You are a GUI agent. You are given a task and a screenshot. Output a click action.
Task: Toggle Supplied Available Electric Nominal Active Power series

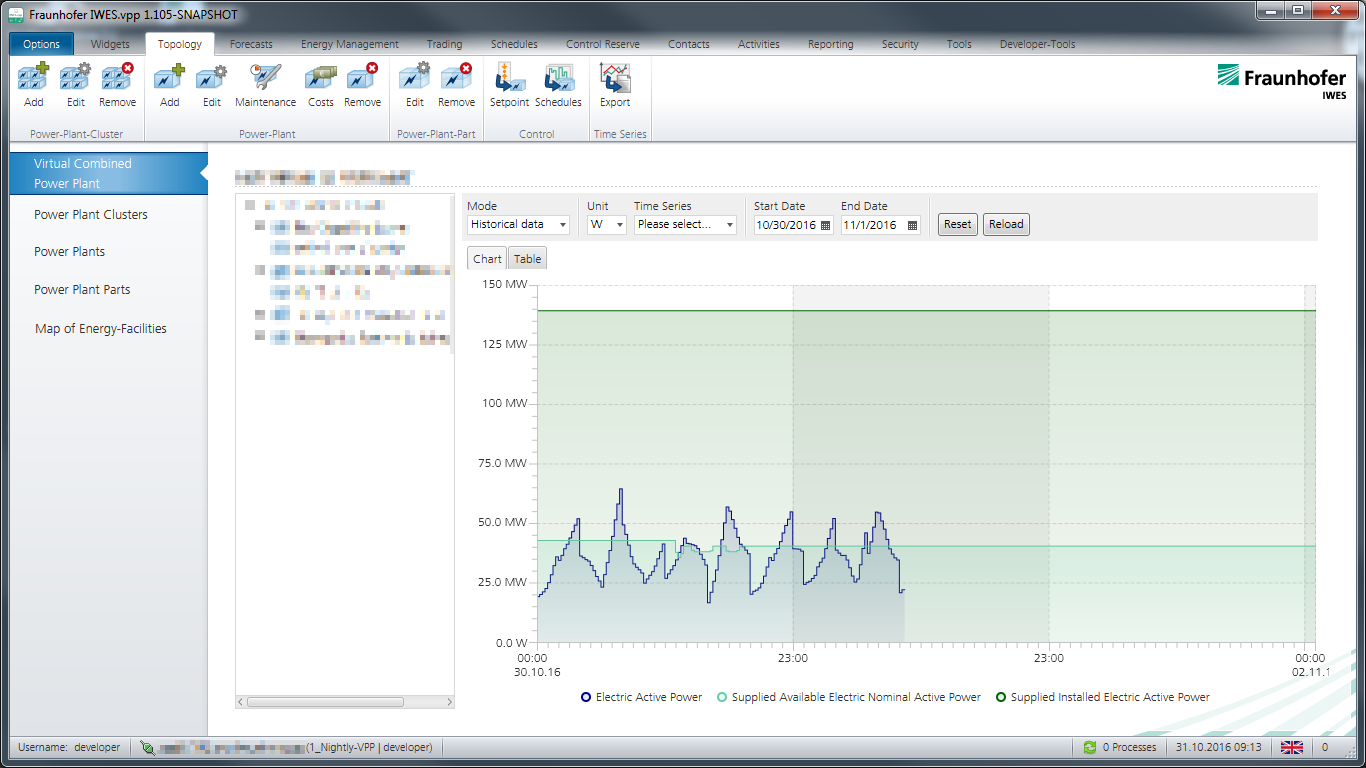pyautogui.click(x=848, y=697)
